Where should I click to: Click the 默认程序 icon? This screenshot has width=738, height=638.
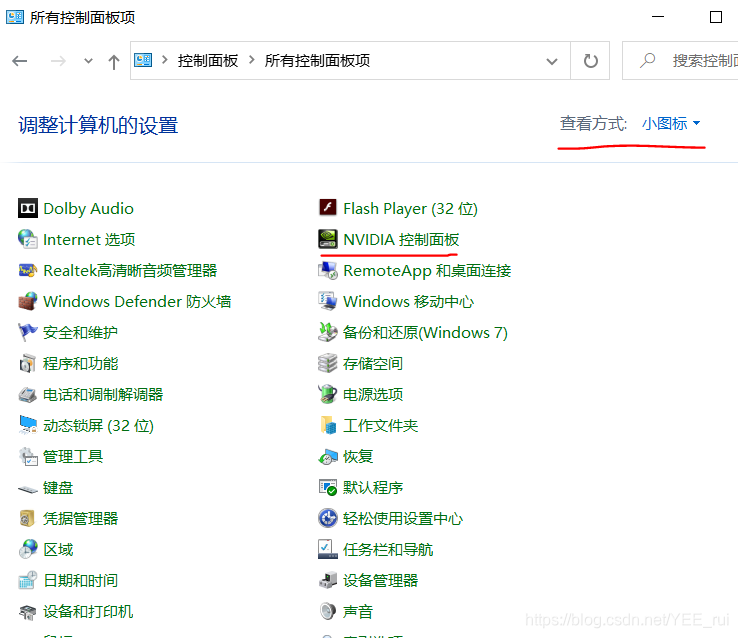tap(328, 487)
